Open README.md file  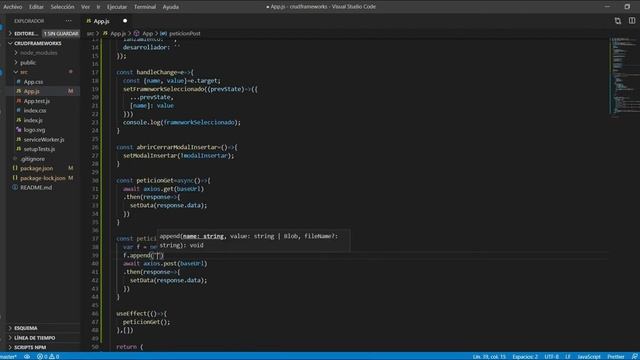pos(36,187)
